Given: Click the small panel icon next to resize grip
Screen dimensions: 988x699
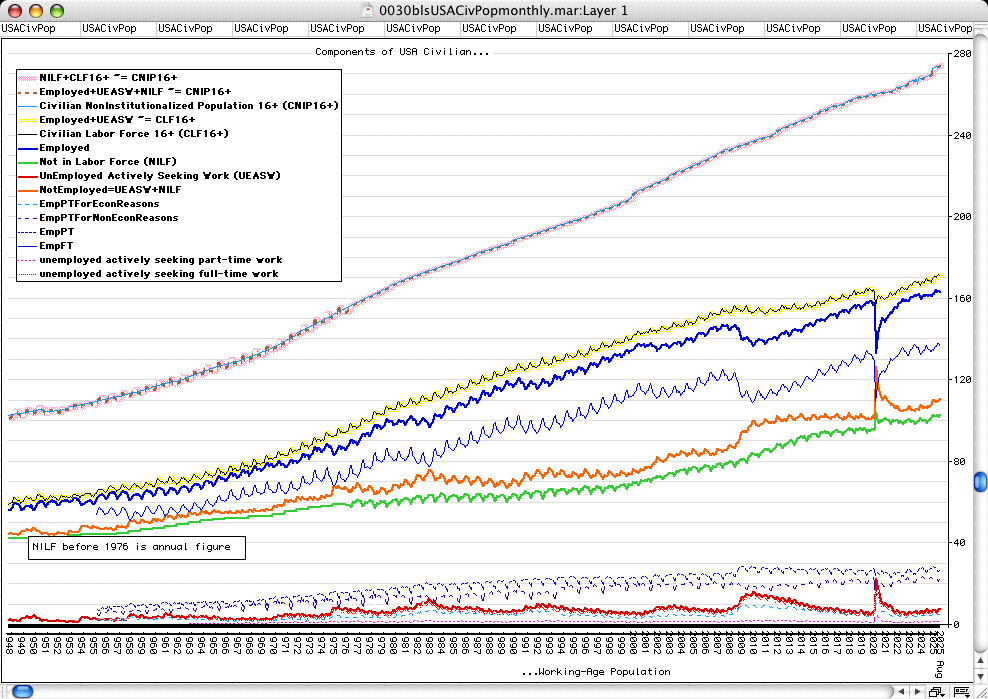Looking at the screenshot, I should click(x=960, y=691).
